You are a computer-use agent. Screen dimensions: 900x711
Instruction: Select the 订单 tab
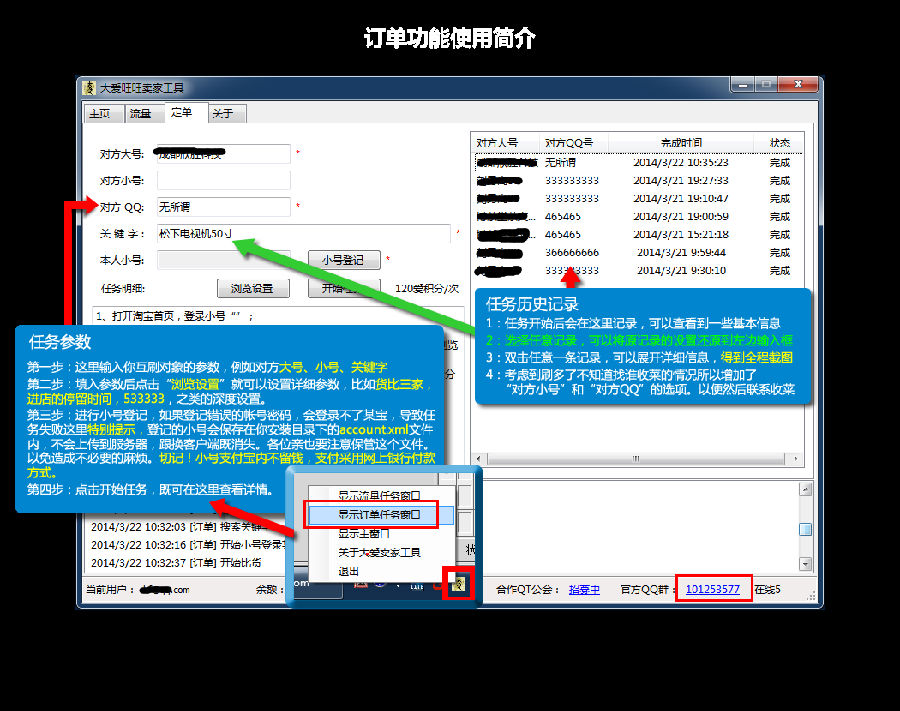182,113
